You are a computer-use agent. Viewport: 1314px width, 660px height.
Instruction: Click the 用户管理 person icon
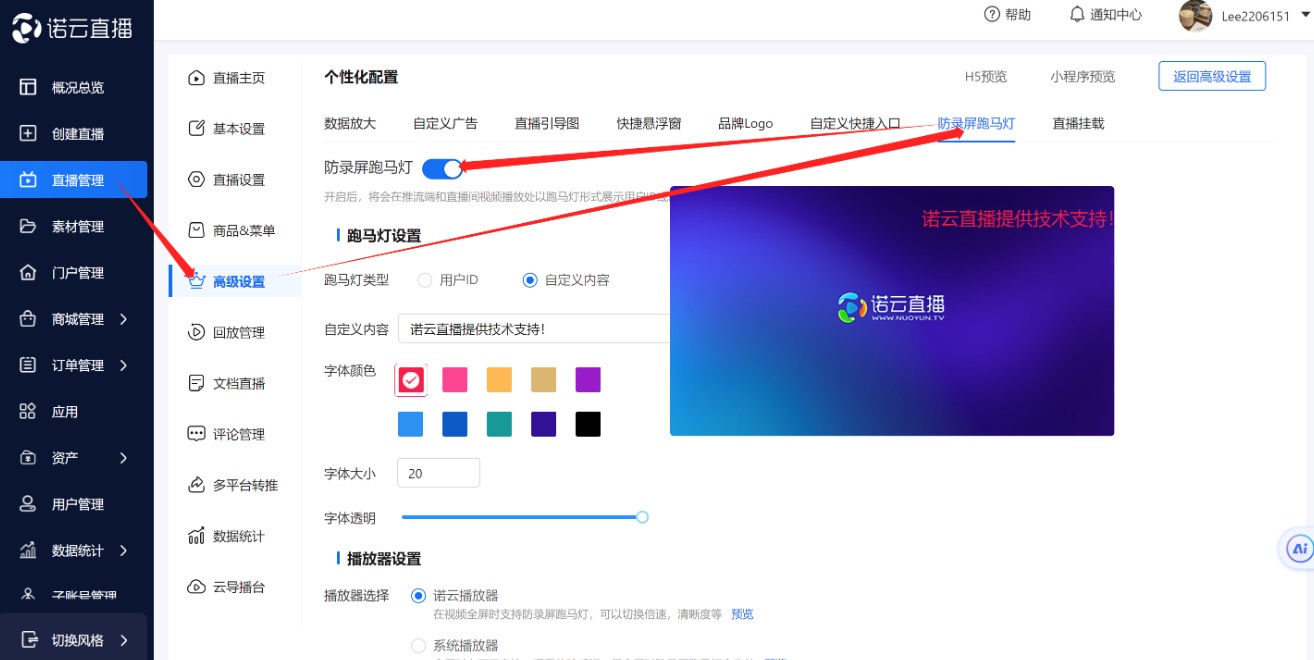point(28,504)
